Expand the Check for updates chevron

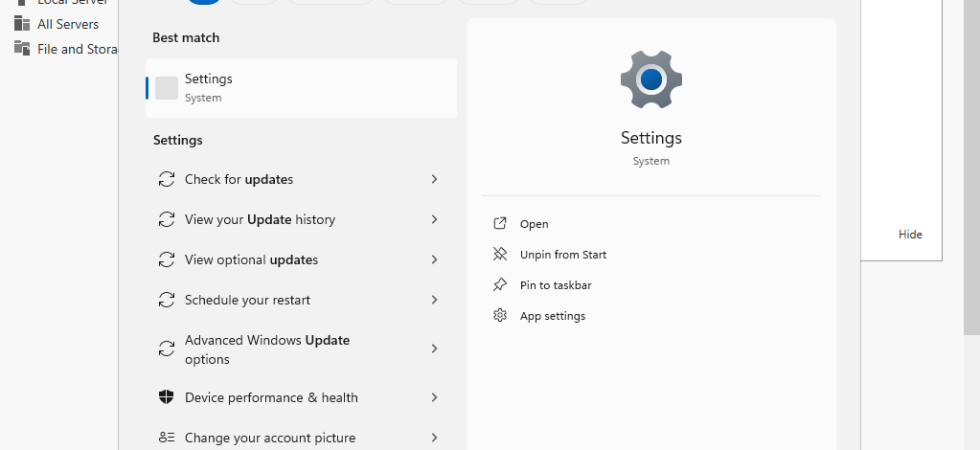point(434,179)
